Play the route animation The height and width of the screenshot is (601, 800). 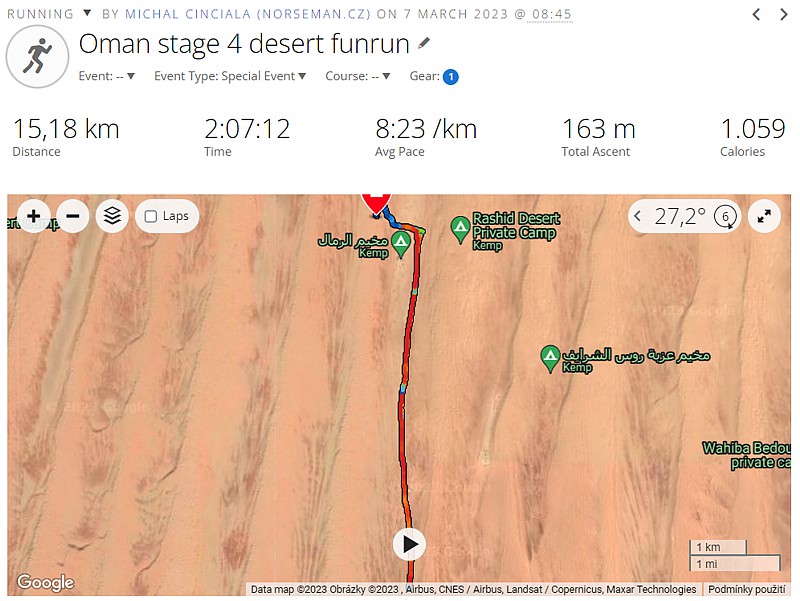(409, 544)
